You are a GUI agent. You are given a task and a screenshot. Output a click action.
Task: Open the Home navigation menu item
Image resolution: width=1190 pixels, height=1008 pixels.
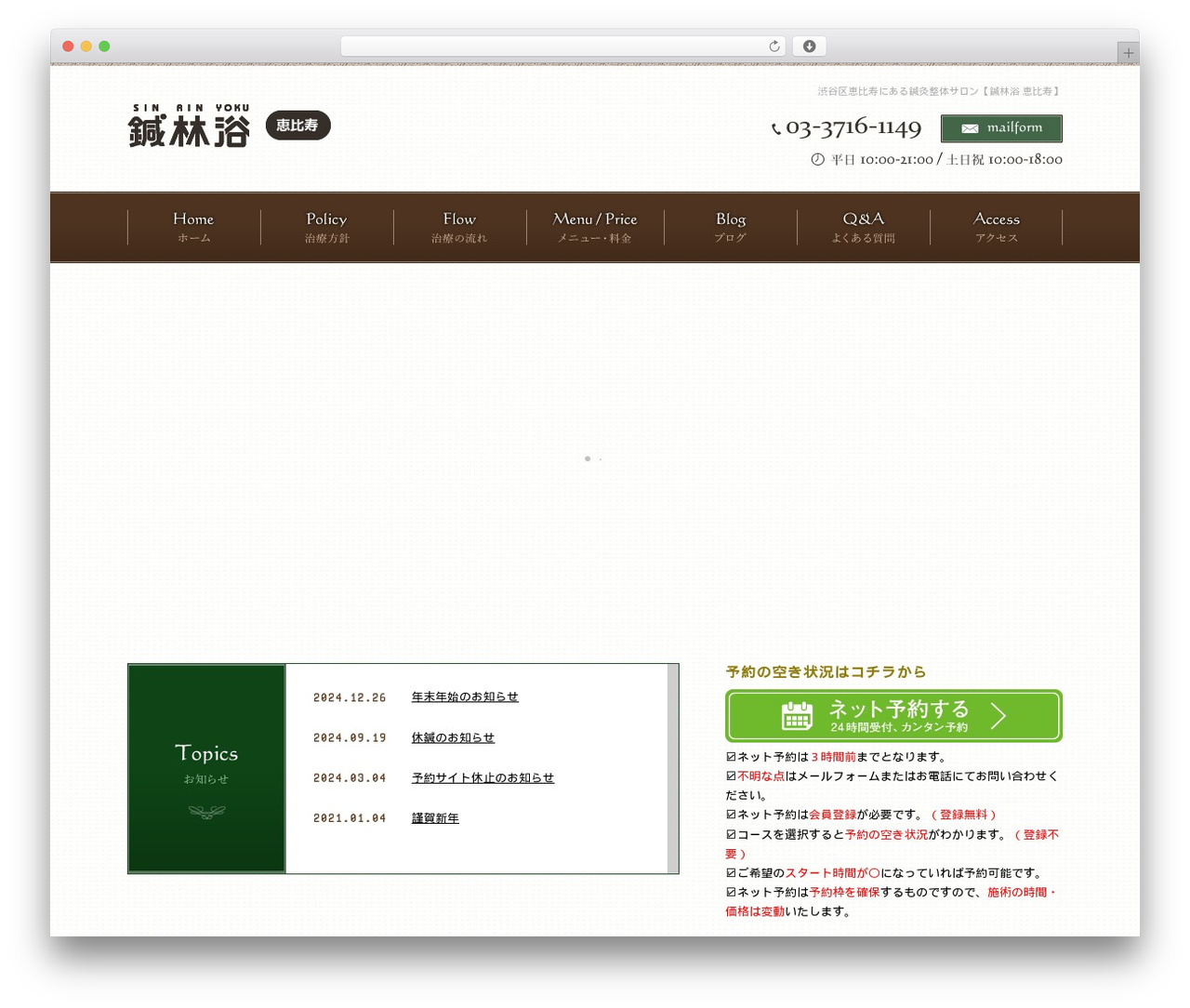pyautogui.click(x=193, y=227)
